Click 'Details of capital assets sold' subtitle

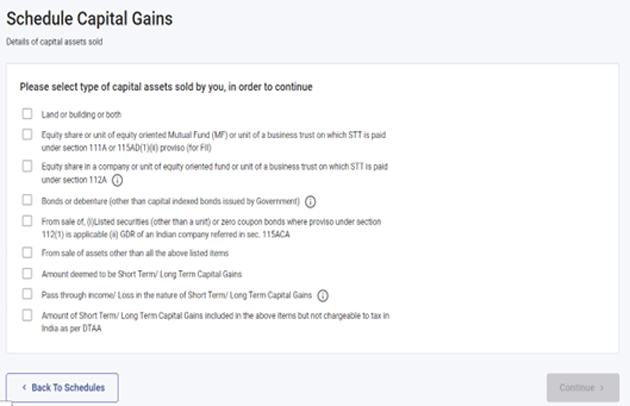pyautogui.click(x=55, y=41)
